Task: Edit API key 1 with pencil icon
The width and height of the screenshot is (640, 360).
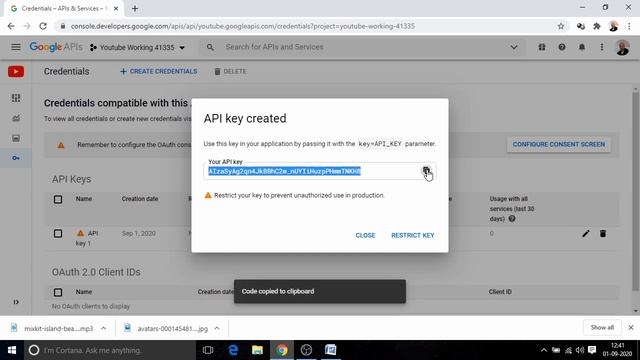Action: 586,233
